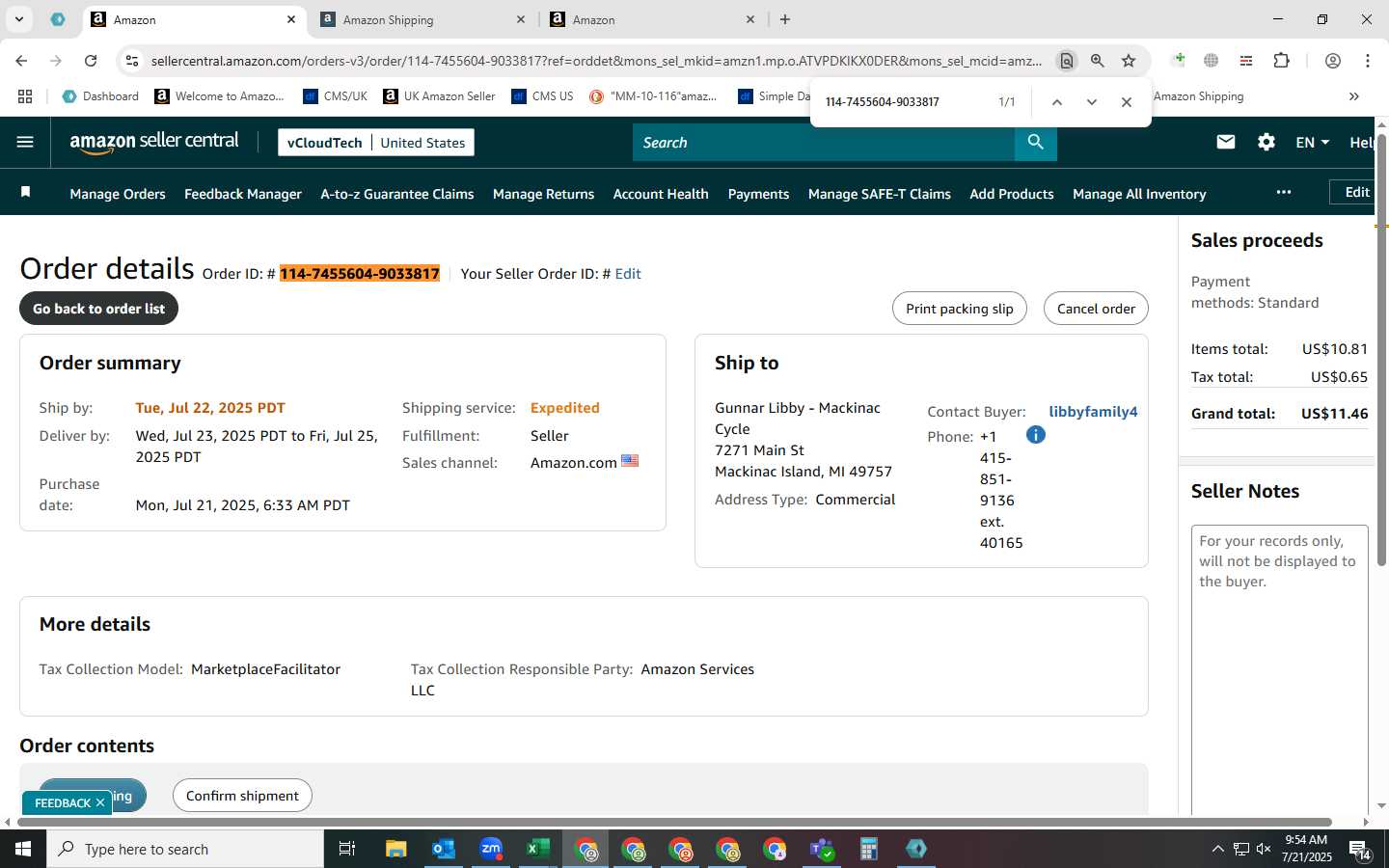Click Confirm shipment button
This screenshot has height=868, width=1389.
point(242,796)
